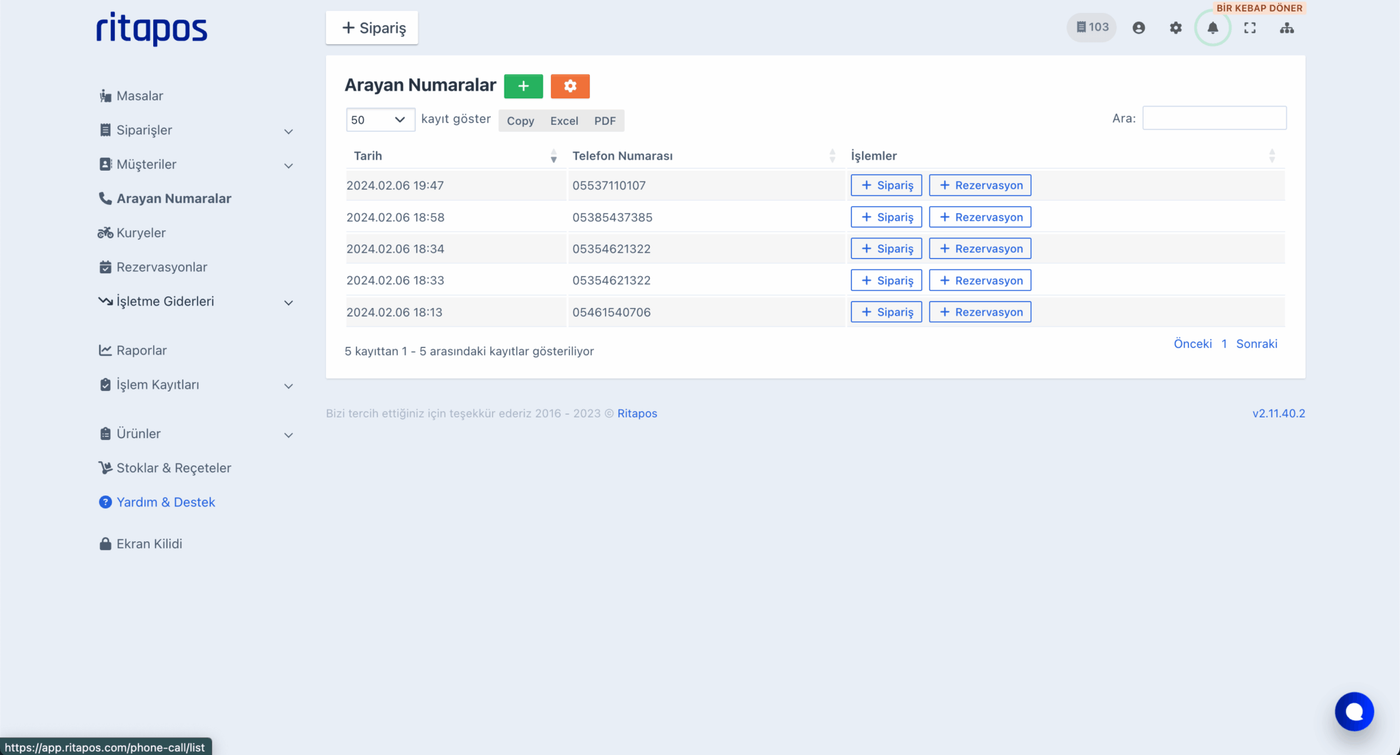Add Rezervasyon for 05385437385

tap(980, 217)
